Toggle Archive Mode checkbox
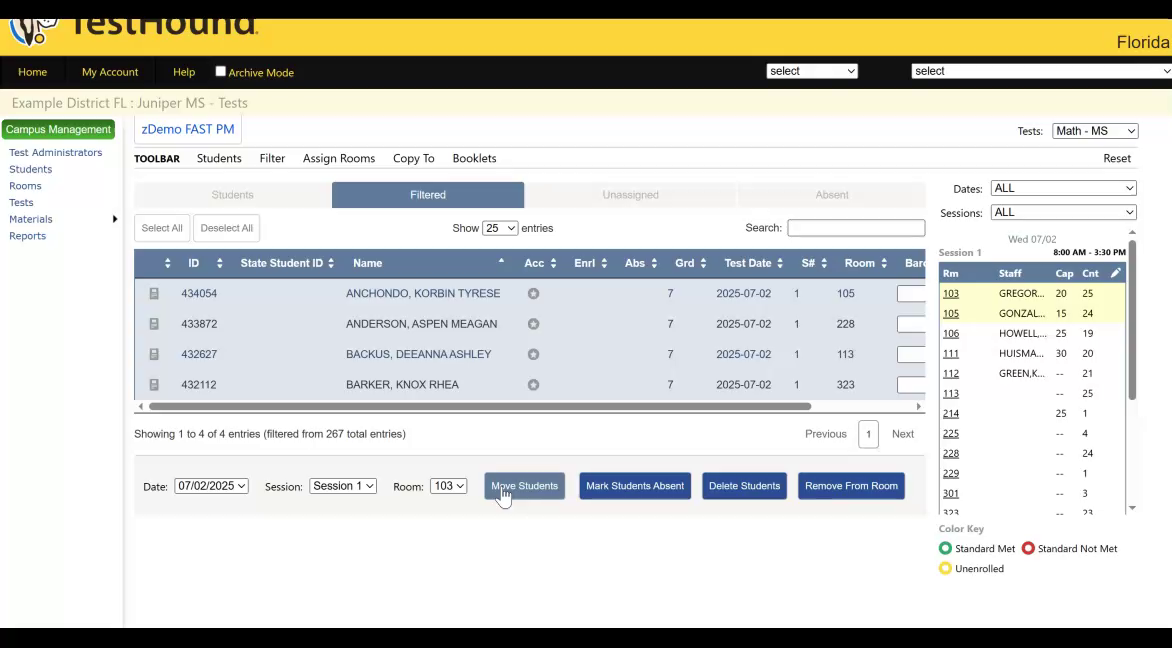 tap(220, 71)
